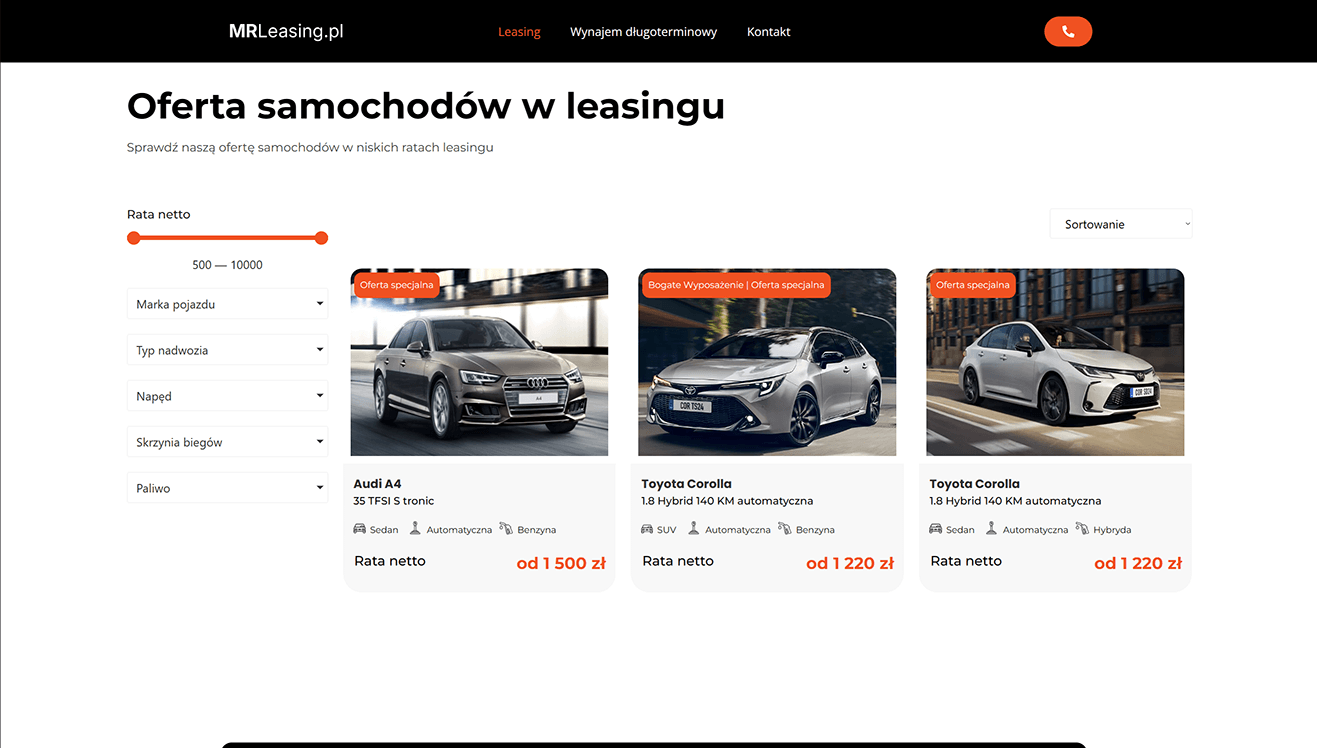Viewport: 1317px width, 748px height.
Task: Open the Audi A4 offer title link
Action: tap(377, 483)
